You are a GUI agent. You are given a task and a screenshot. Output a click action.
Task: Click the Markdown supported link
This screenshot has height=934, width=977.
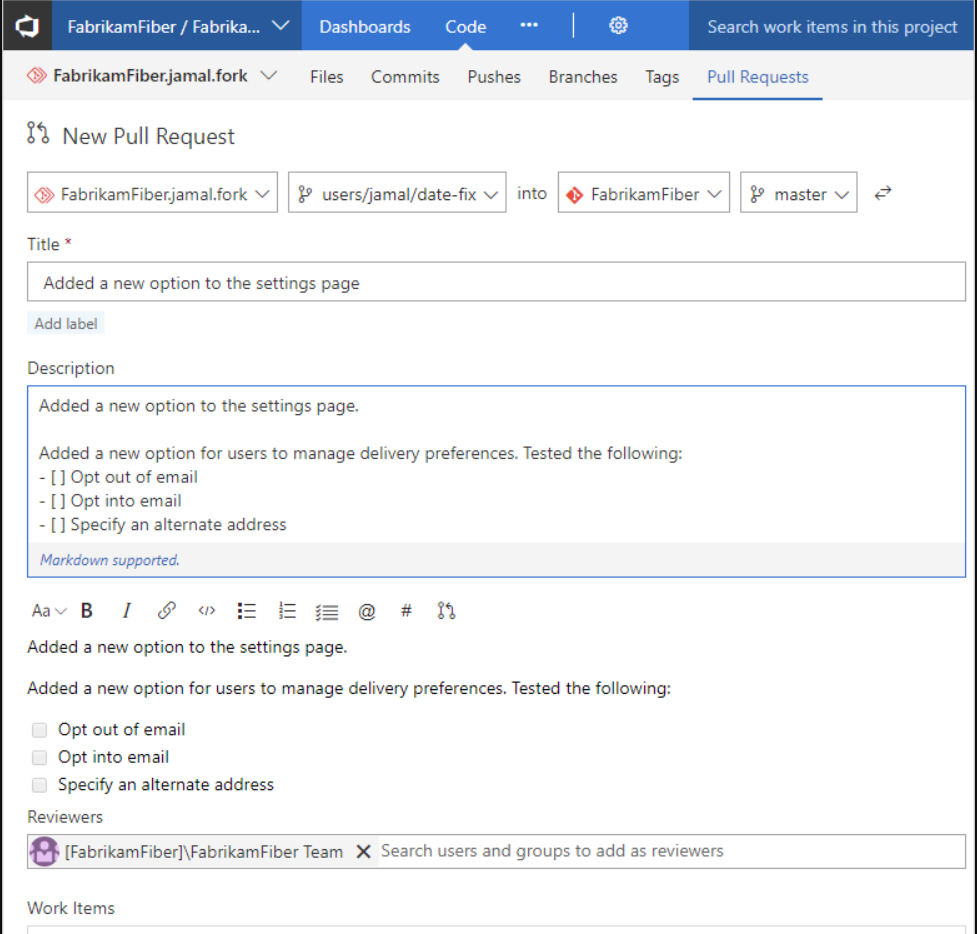(x=110, y=560)
